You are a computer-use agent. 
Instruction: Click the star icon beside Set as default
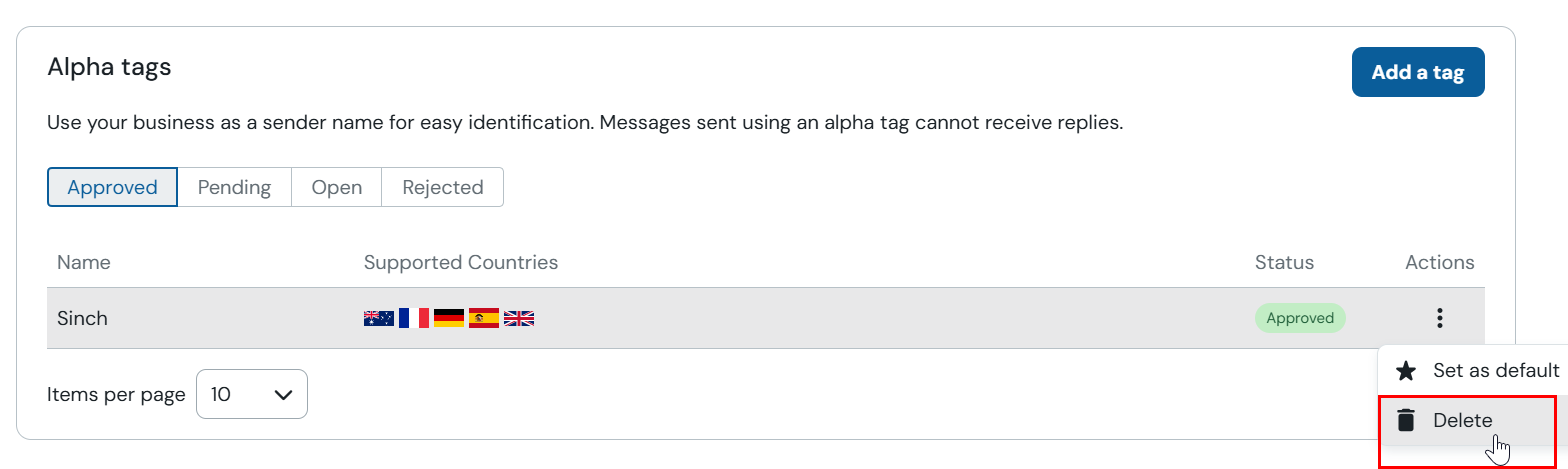click(1405, 371)
